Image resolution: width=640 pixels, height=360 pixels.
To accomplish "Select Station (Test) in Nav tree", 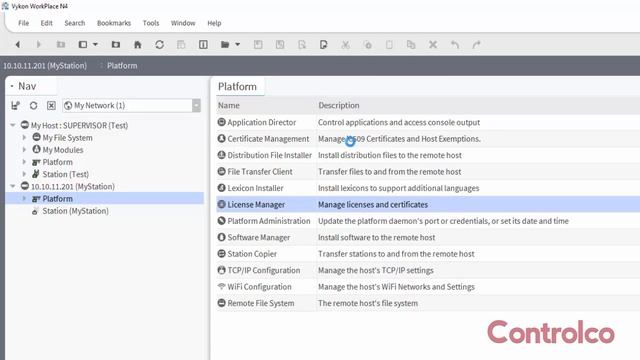I will (x=66, y=174).
